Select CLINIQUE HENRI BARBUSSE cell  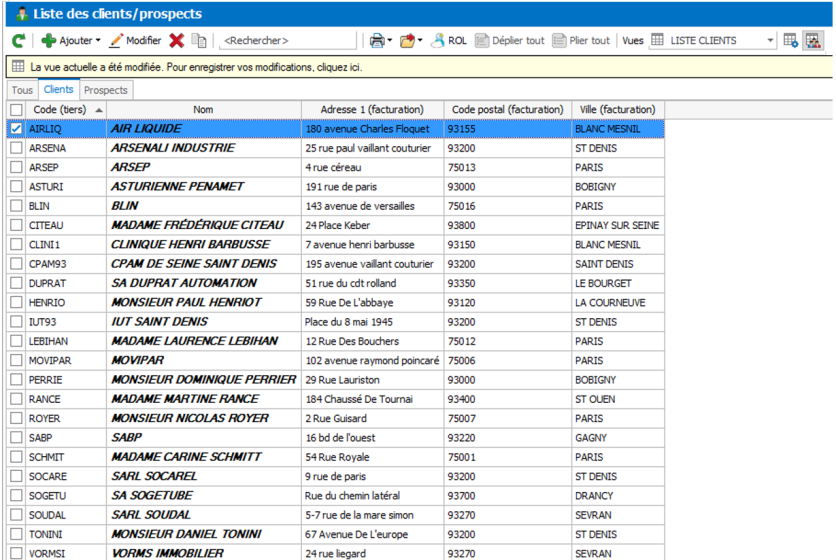coord(204,244)
